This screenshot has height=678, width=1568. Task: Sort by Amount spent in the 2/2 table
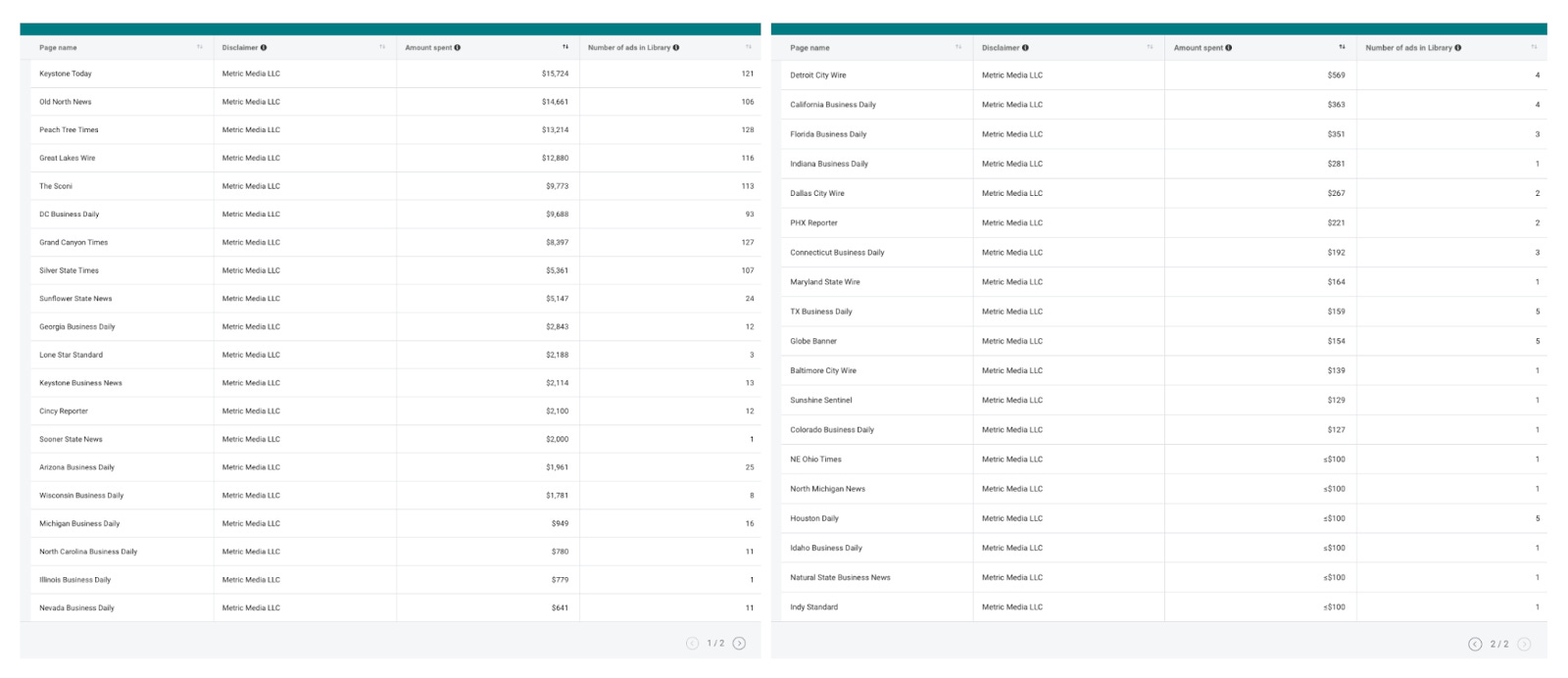1342,47
